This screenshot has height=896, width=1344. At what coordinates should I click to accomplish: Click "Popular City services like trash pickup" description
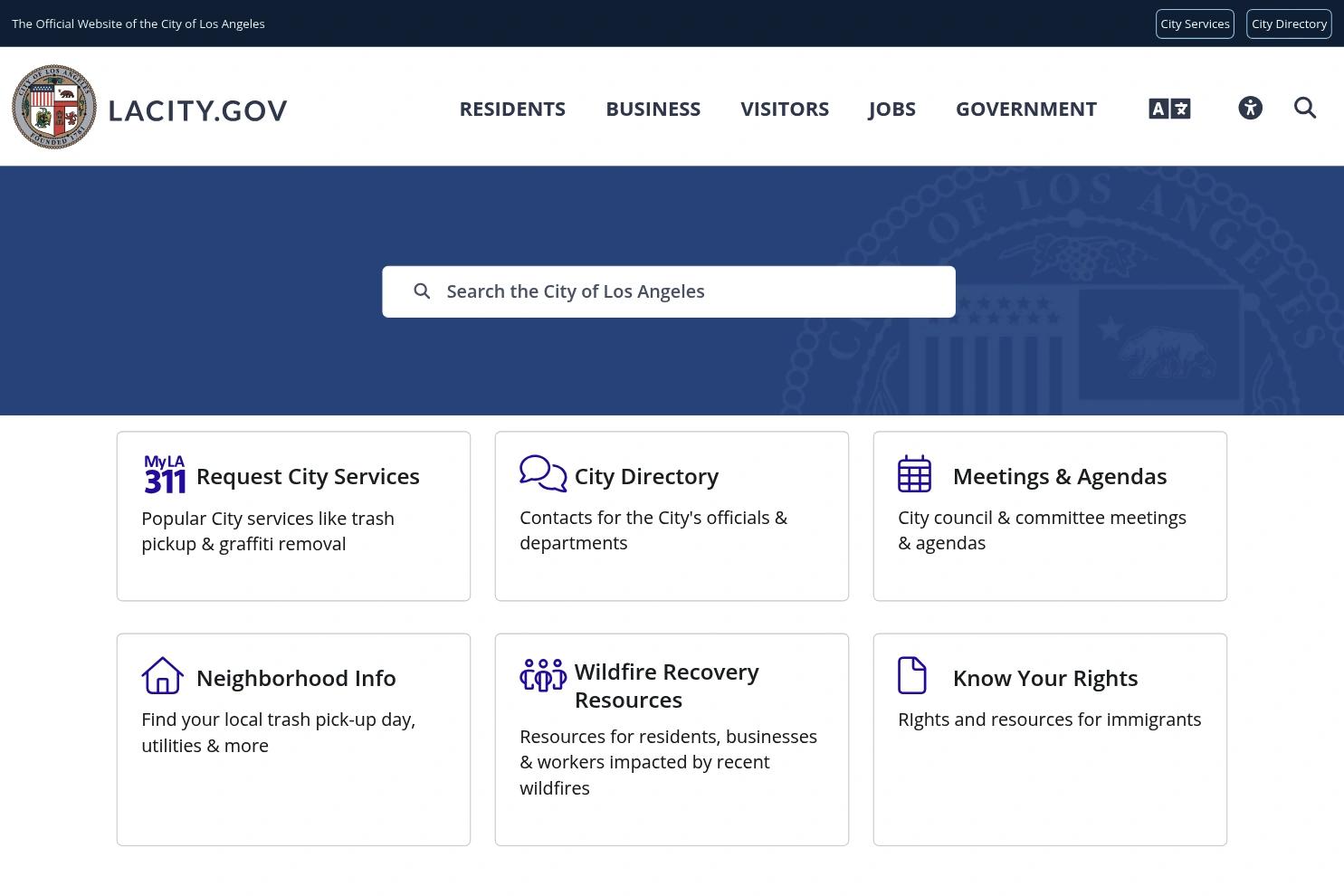click(268, 531)
